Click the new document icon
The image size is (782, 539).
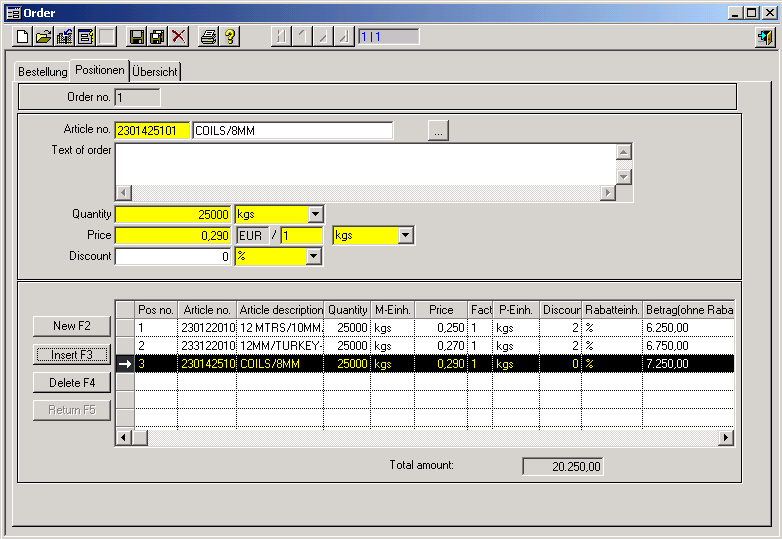(23, 37)
